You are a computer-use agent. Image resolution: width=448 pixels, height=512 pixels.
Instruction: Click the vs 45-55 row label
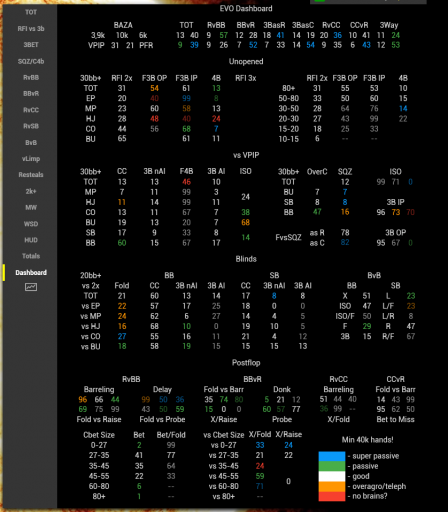(224, 476)
